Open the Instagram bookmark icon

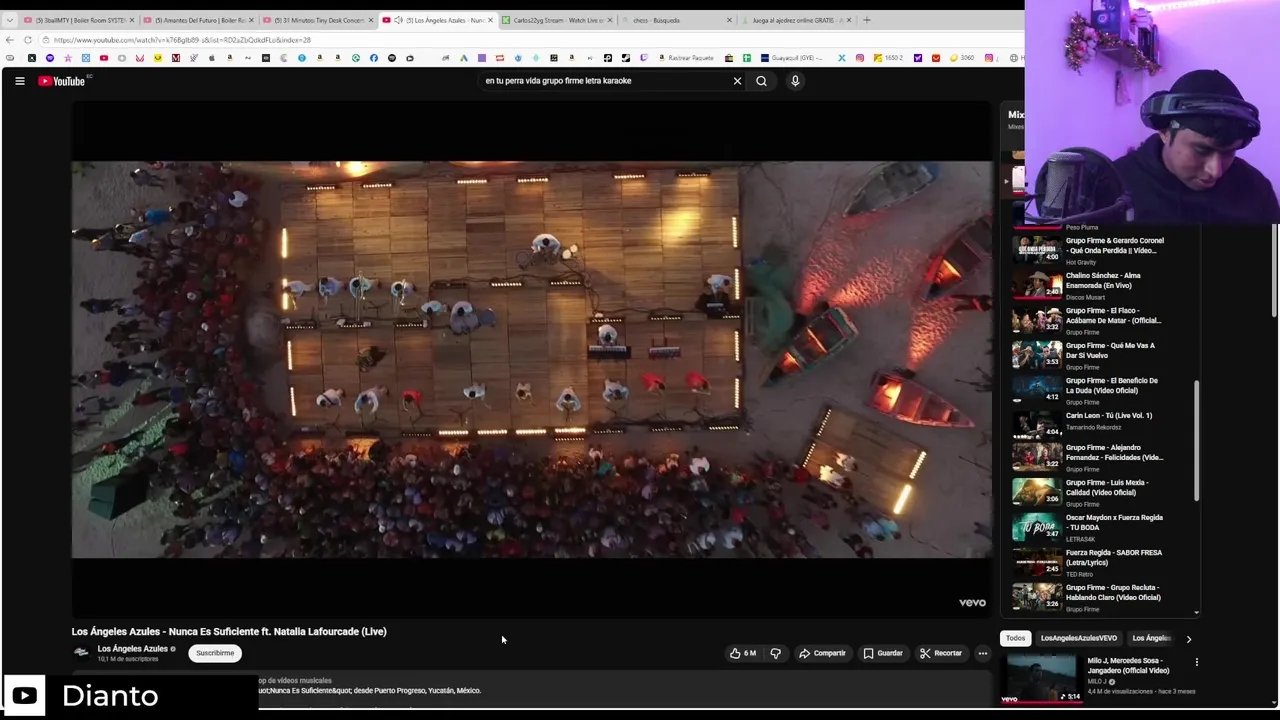tap(859, 58)
